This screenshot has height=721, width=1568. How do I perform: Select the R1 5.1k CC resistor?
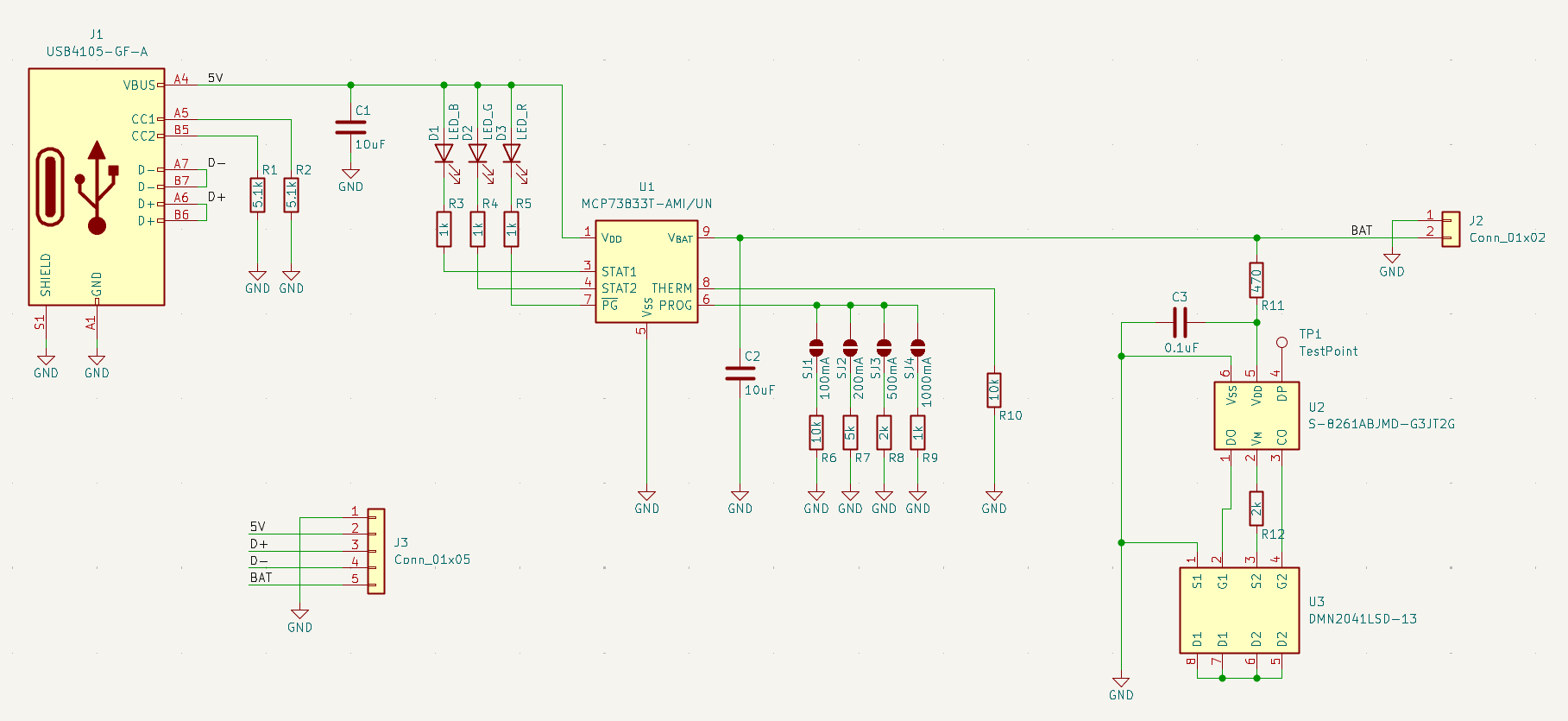click(x=257, y=195)
